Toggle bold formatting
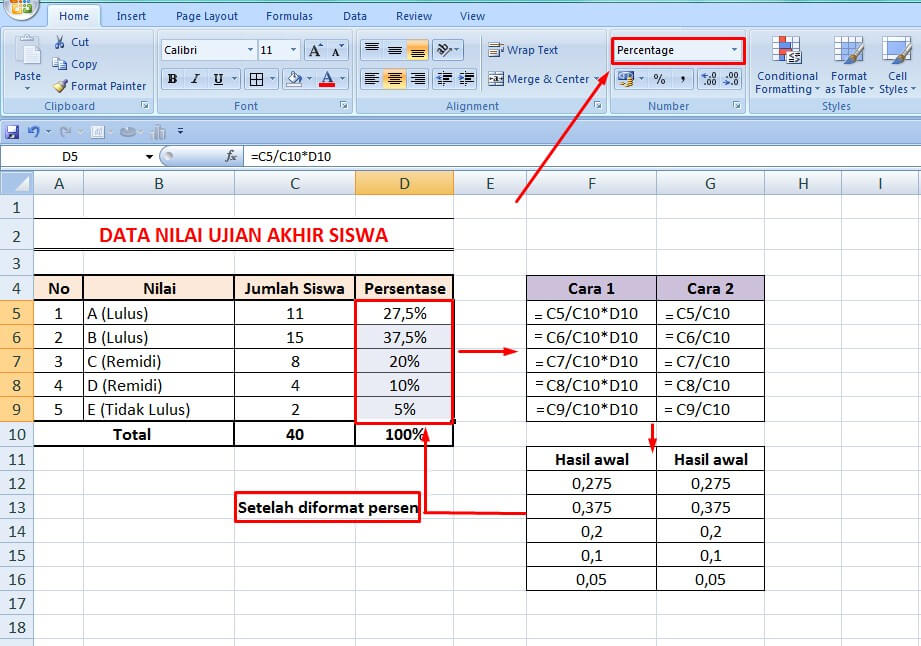921x646 pixels. click(x=172, y=78)
